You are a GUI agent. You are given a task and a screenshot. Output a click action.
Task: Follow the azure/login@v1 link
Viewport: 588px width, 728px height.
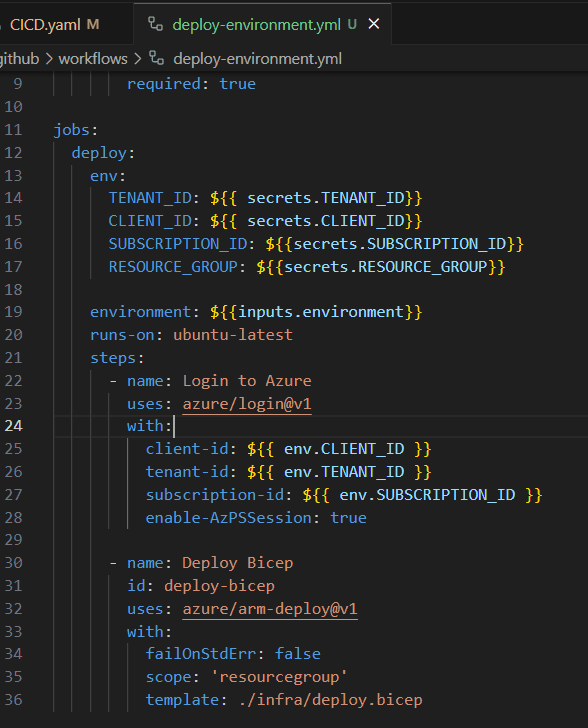(247, 403)
